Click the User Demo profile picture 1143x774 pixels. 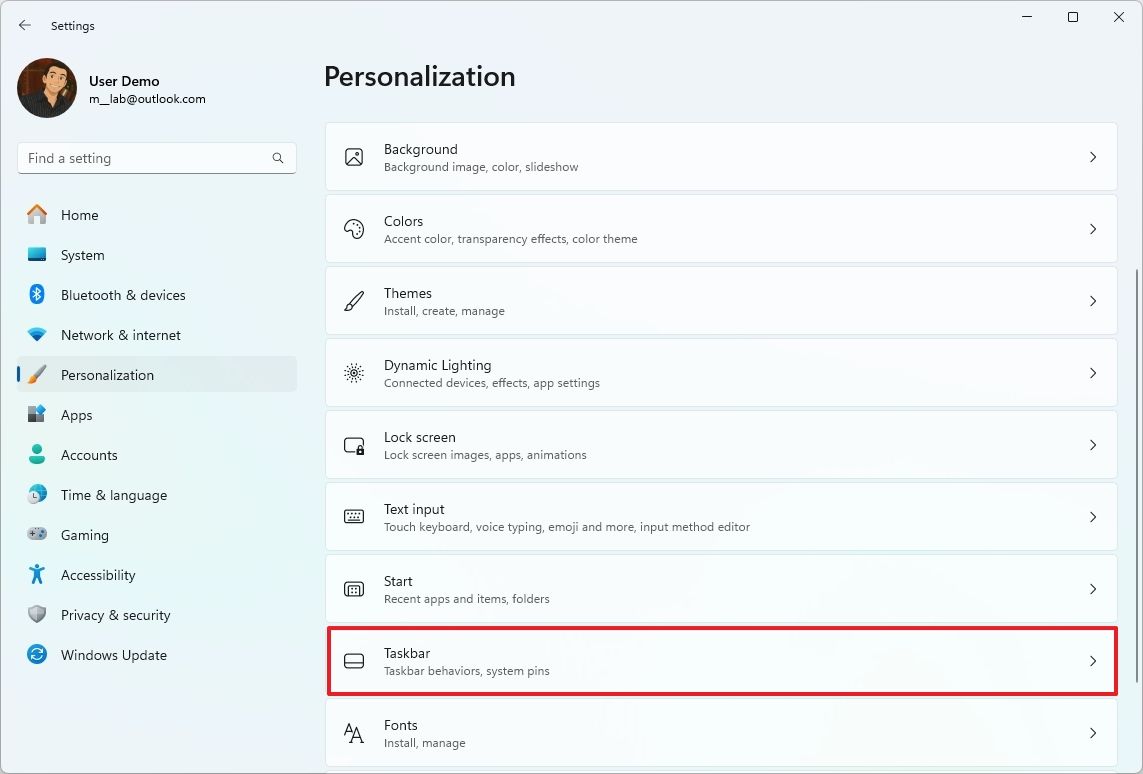[x=46, y=88]
